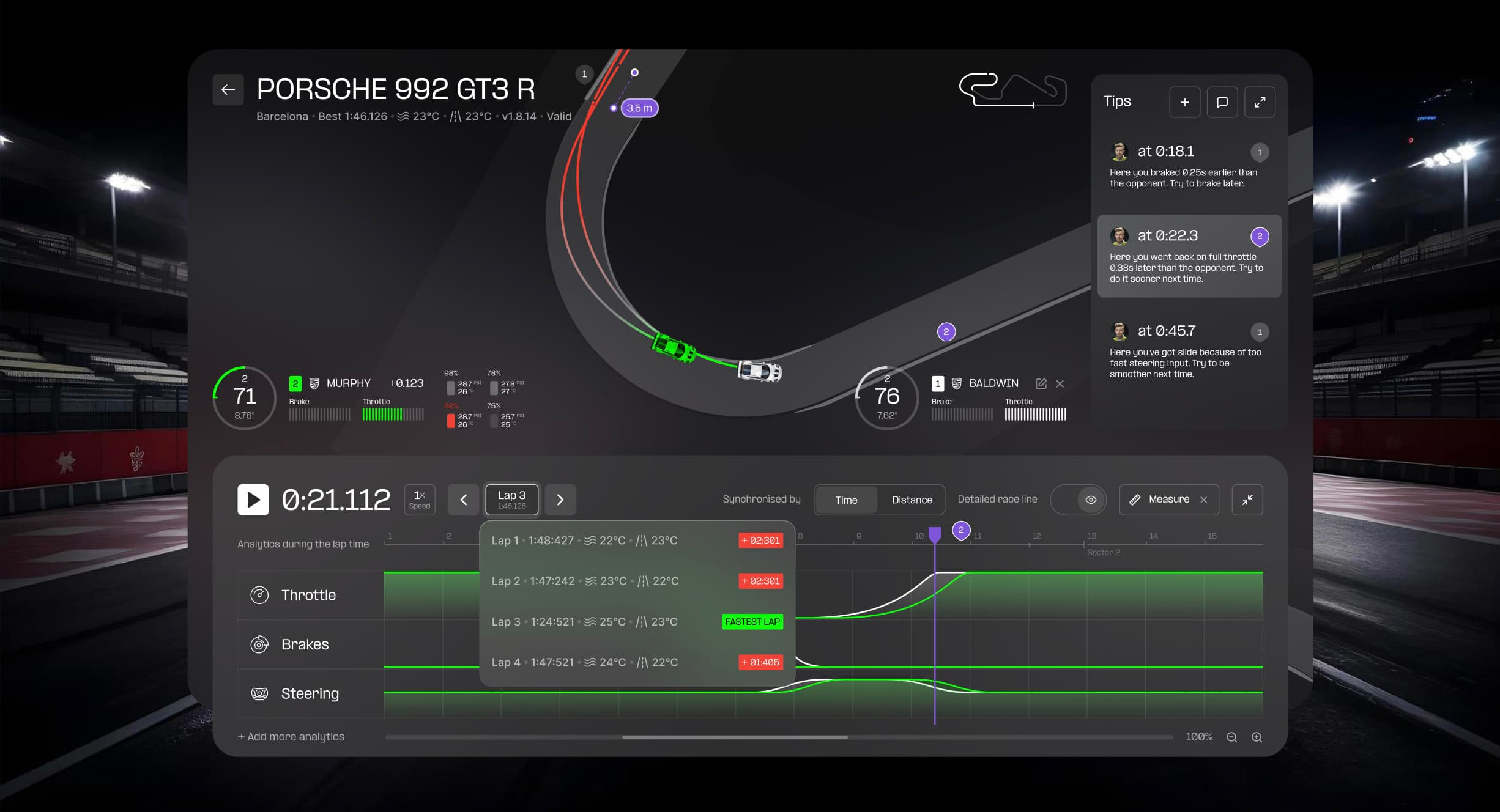
Task: Click Murphy's brake bar indicator
Action: click(x=319, y=415)
